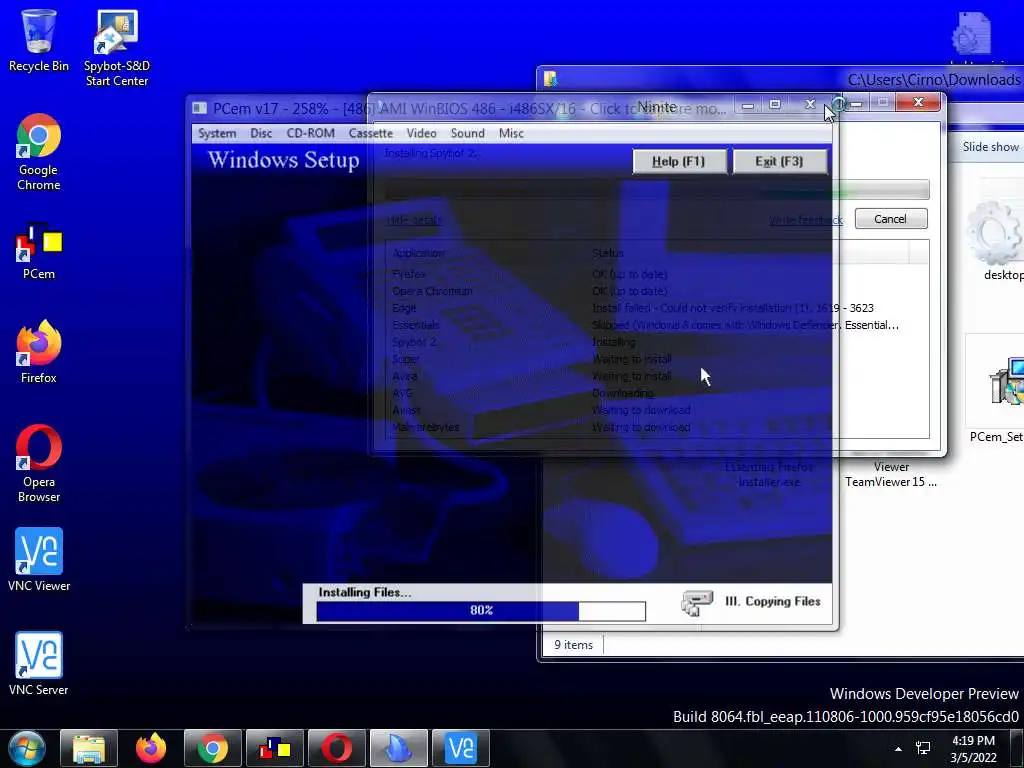Open Spybot-S&D Start Center desktop icon
This screenshot has width=1024, height=768.
(x=117, y=48)
